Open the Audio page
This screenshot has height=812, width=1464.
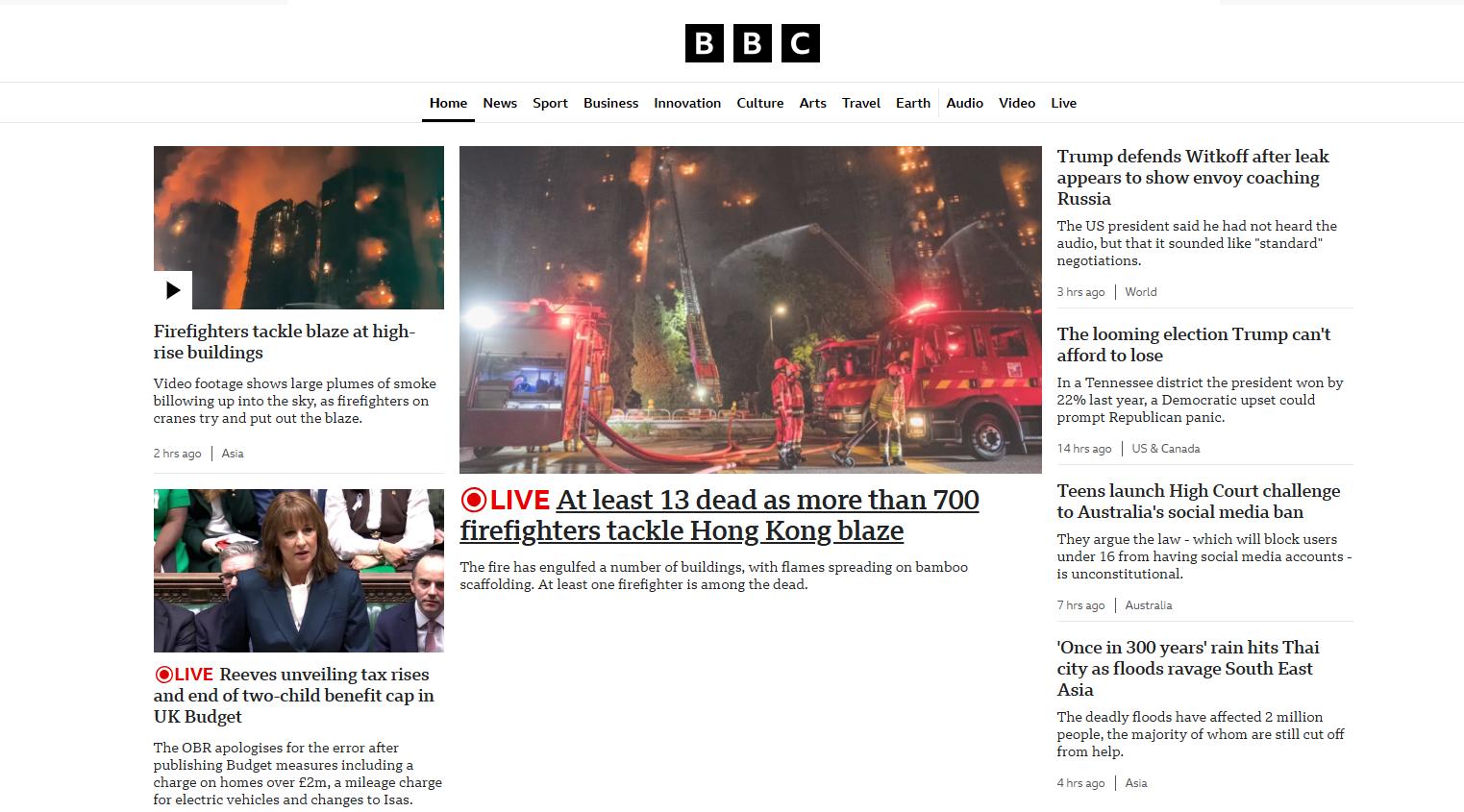964,103
